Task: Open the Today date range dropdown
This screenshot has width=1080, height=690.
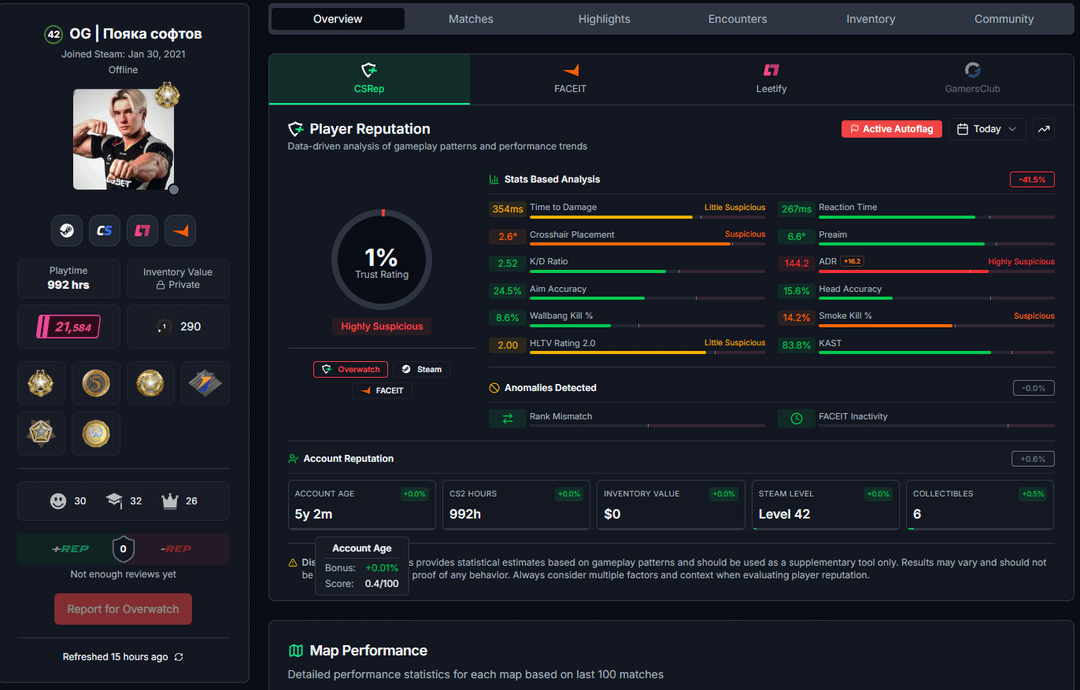Action: click(x=987, y=129)
